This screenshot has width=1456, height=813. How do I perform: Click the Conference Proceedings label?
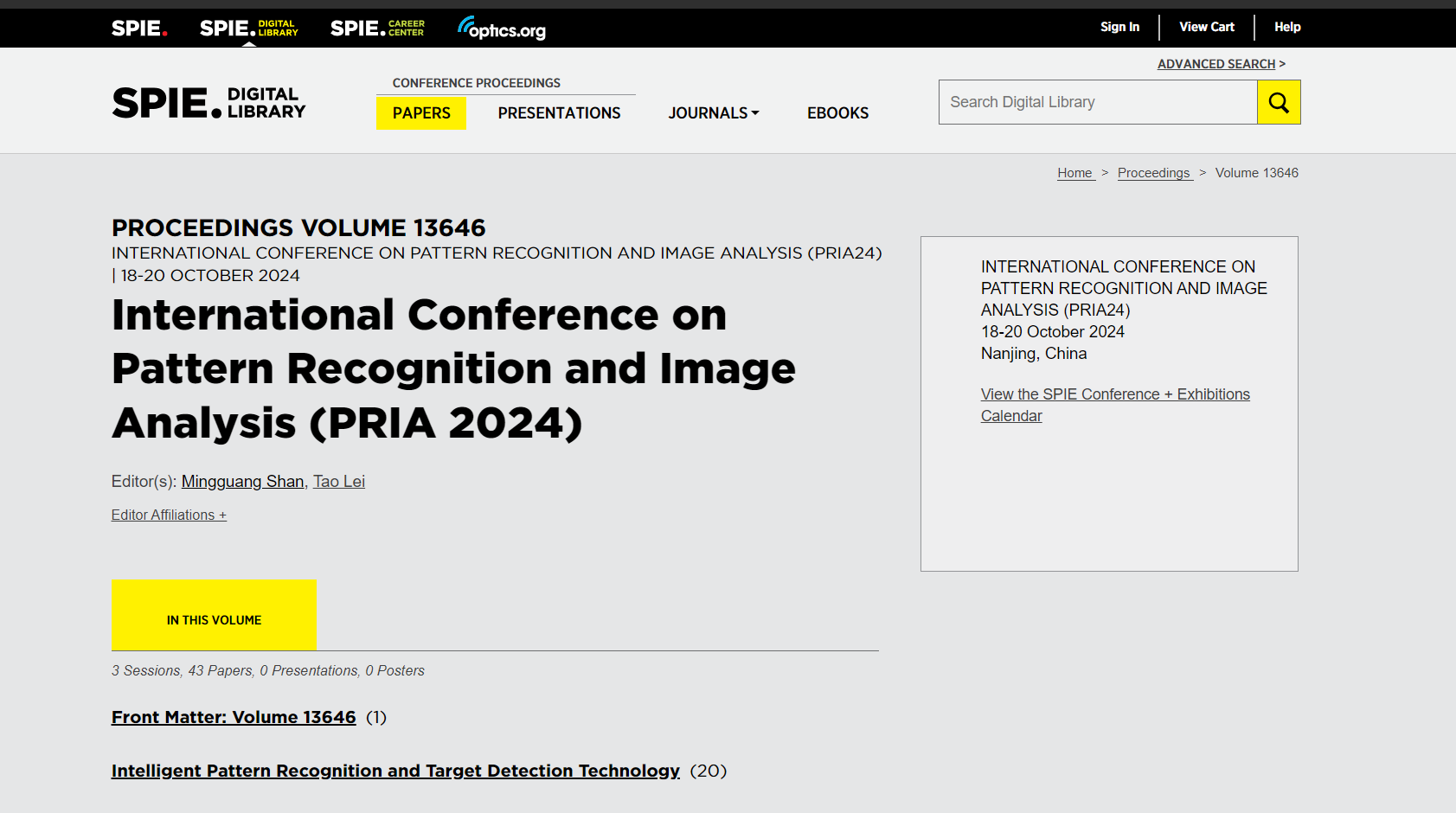(477, 83)
